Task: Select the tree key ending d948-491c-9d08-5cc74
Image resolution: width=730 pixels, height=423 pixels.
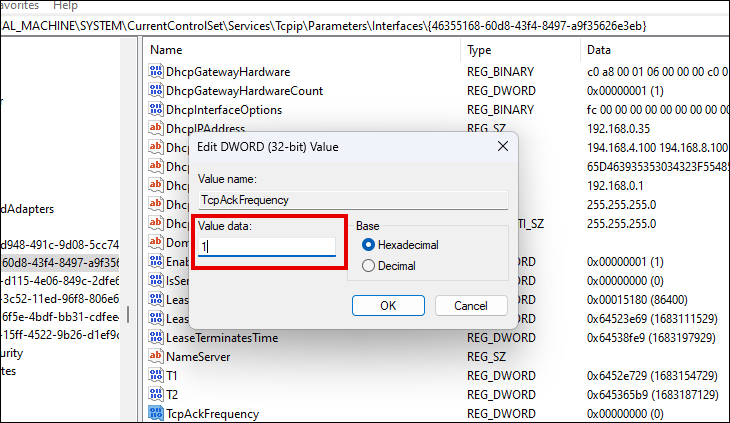Action: click(x=60, y=244)
